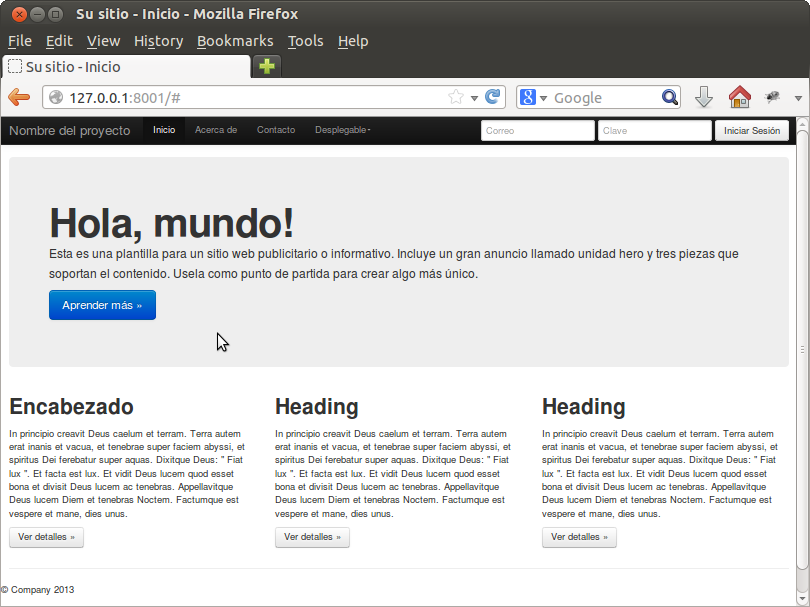Select the Inicio navbar tab
Screen dimensions: 810x607
[x=163, y=130]
